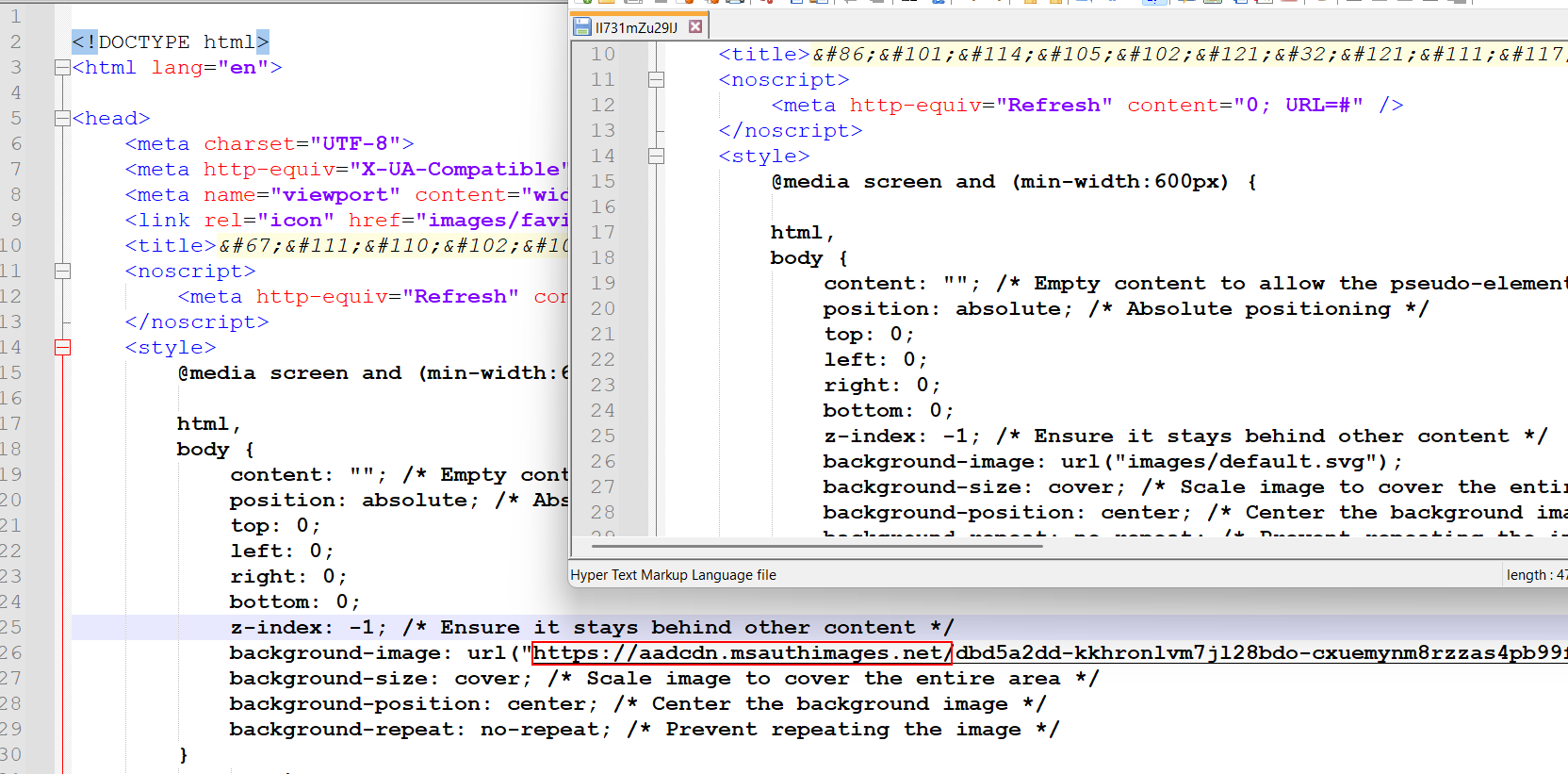Screen dimensions: 1568x774
Task: Click the closing brace on back window line 30
Action: click(183, 755)
